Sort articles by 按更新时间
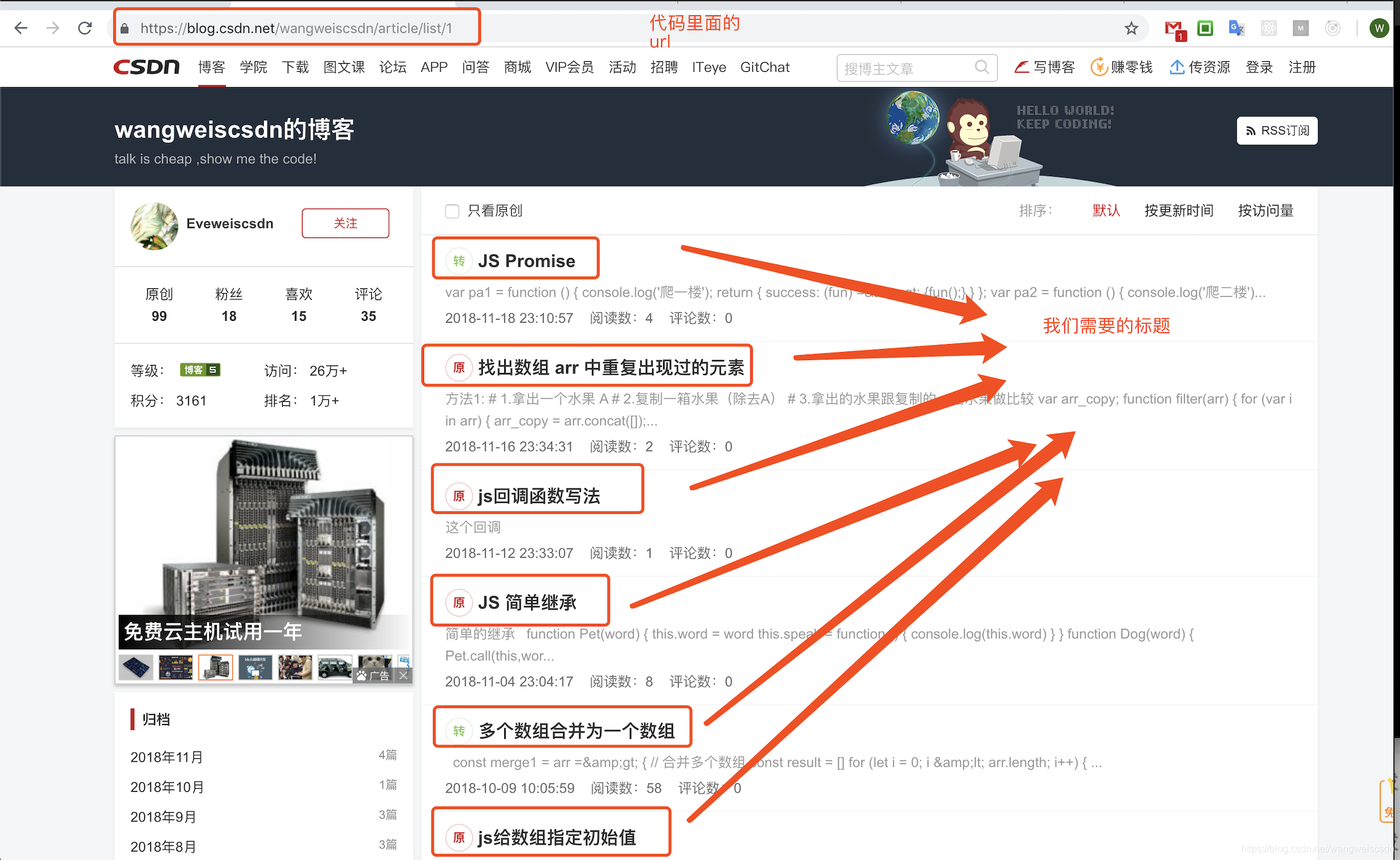The height and width of the screenshot is (860, 1400). (x=1179, y=210)
